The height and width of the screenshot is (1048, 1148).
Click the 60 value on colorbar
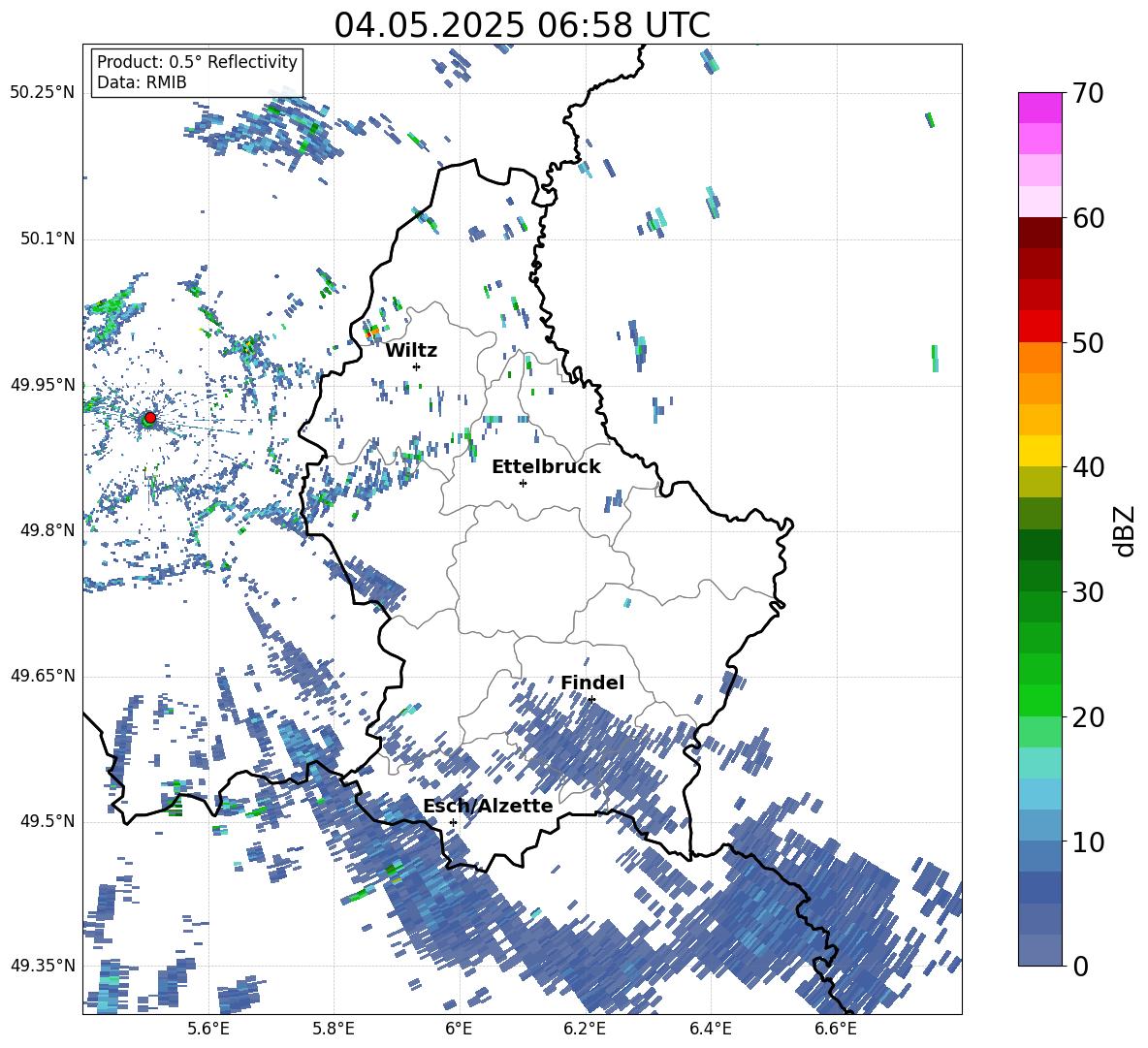pos(1088,218)
